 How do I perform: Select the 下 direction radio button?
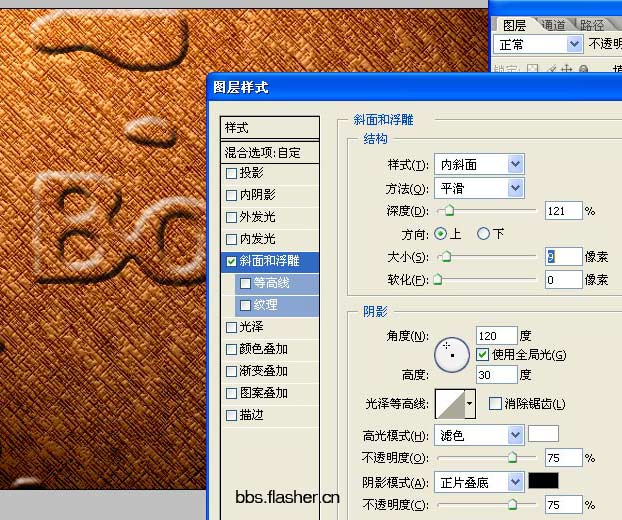pyautogui.click(x=483, y=234)
